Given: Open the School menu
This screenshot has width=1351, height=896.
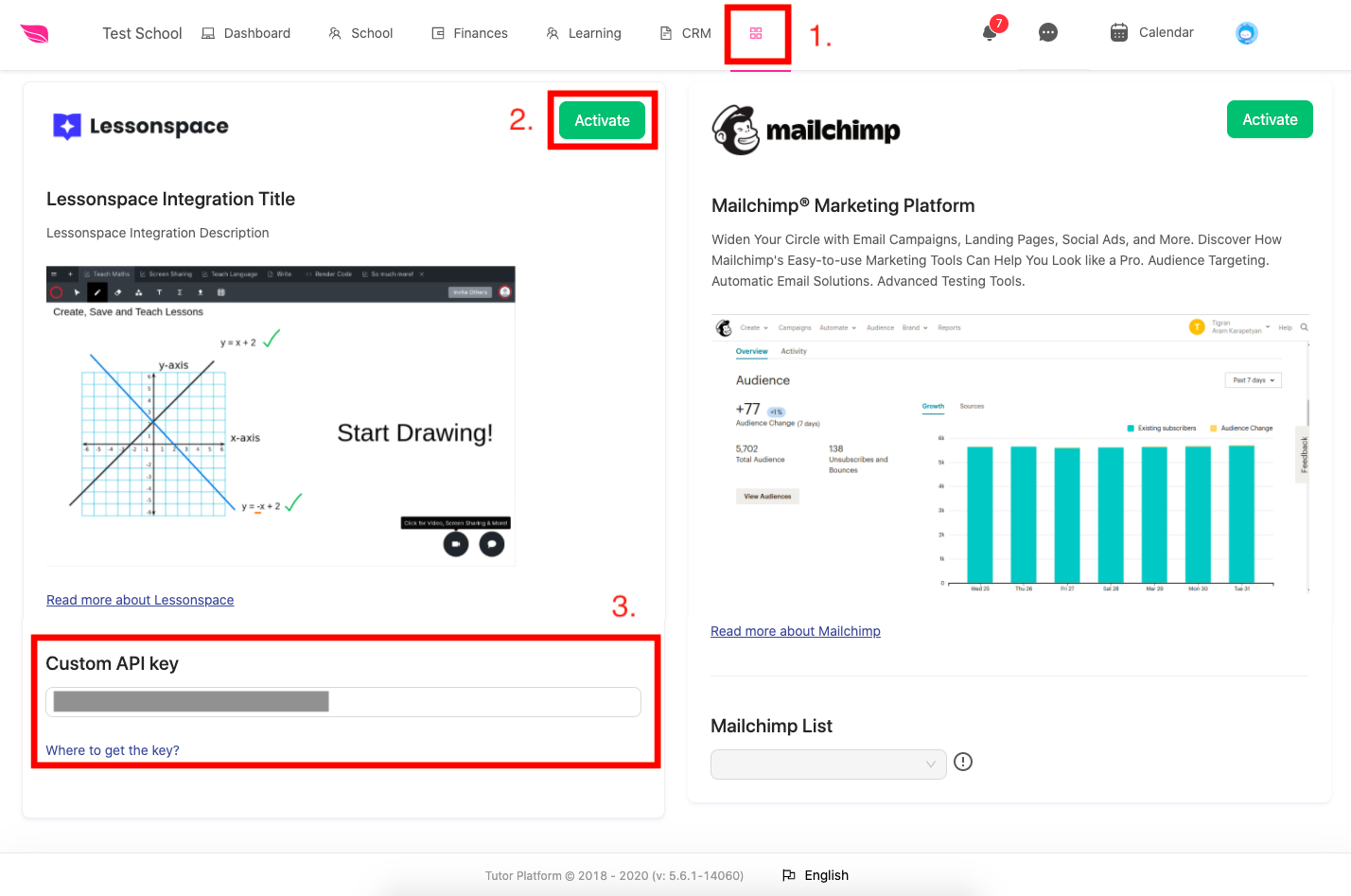Looking at the screenshot, I should click(x=360, y=33).
